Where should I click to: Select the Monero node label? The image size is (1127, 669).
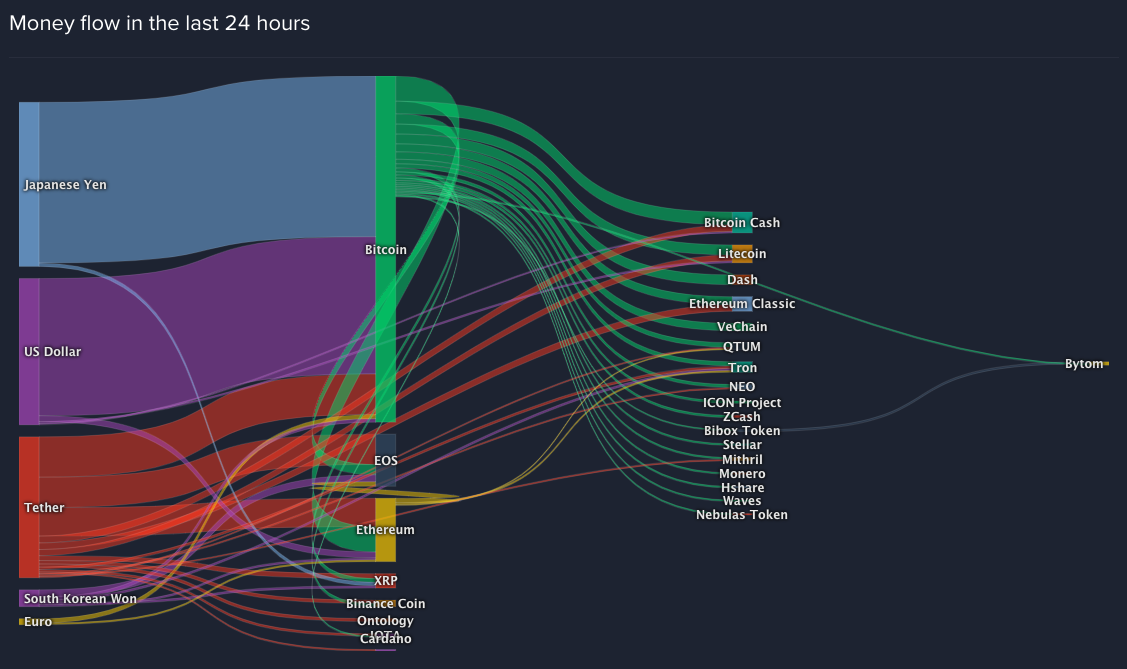click(x=742, y=474)
